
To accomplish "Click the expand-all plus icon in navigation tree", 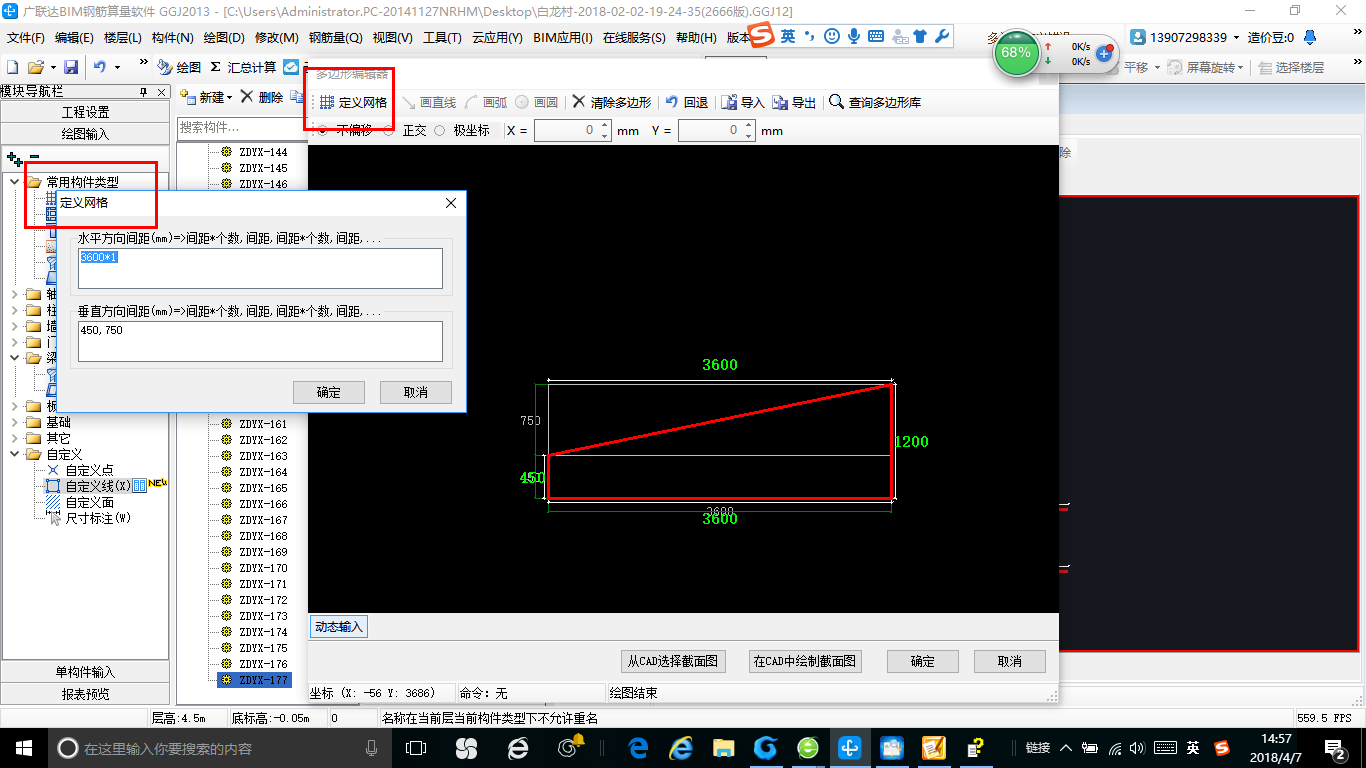I will click(14, 158).
